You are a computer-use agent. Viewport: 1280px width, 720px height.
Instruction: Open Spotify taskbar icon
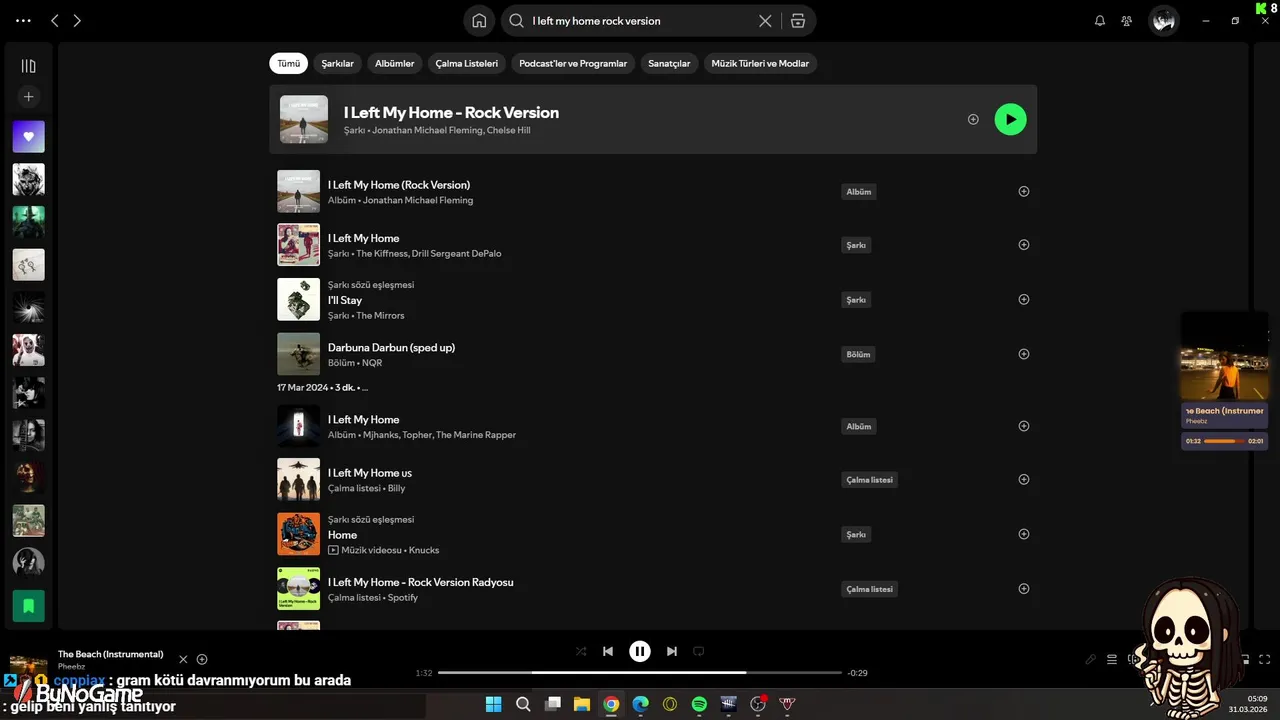tap(699, 704)
